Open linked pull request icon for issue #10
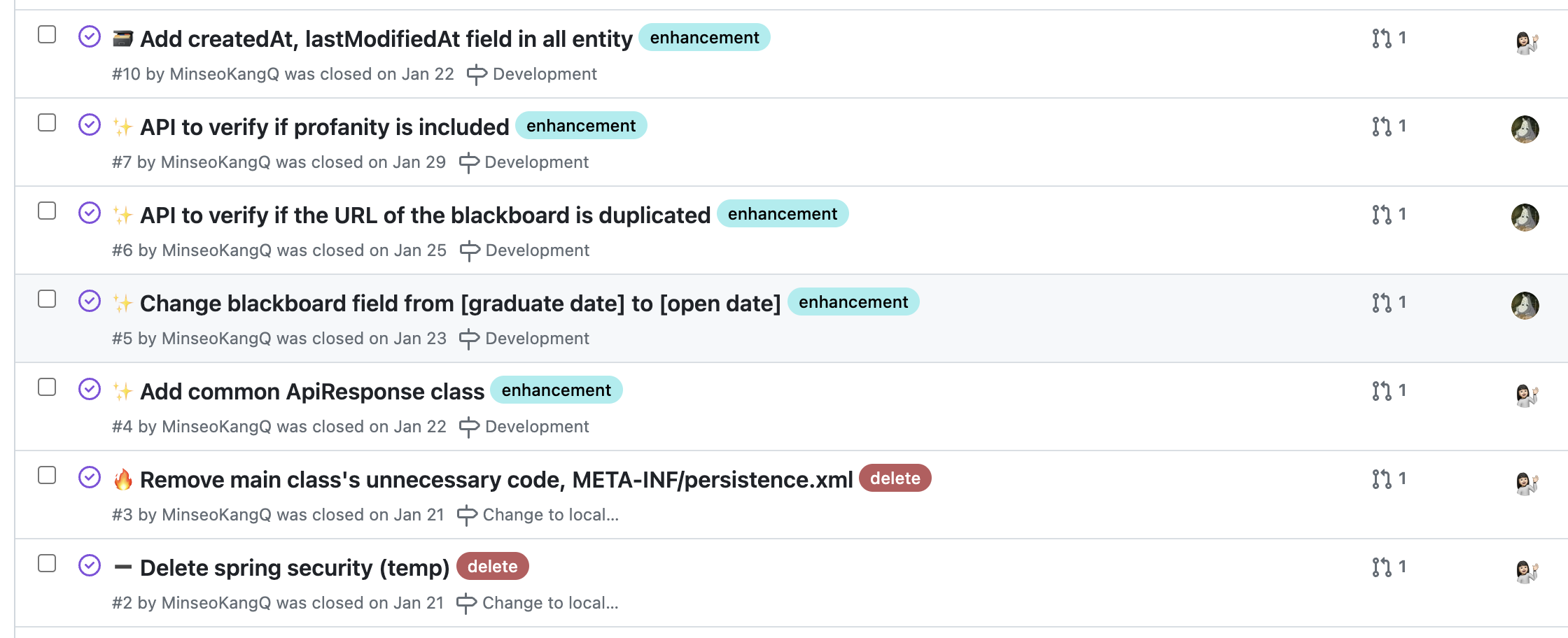The image size is (1568, 638). (x=1382, y=38)
